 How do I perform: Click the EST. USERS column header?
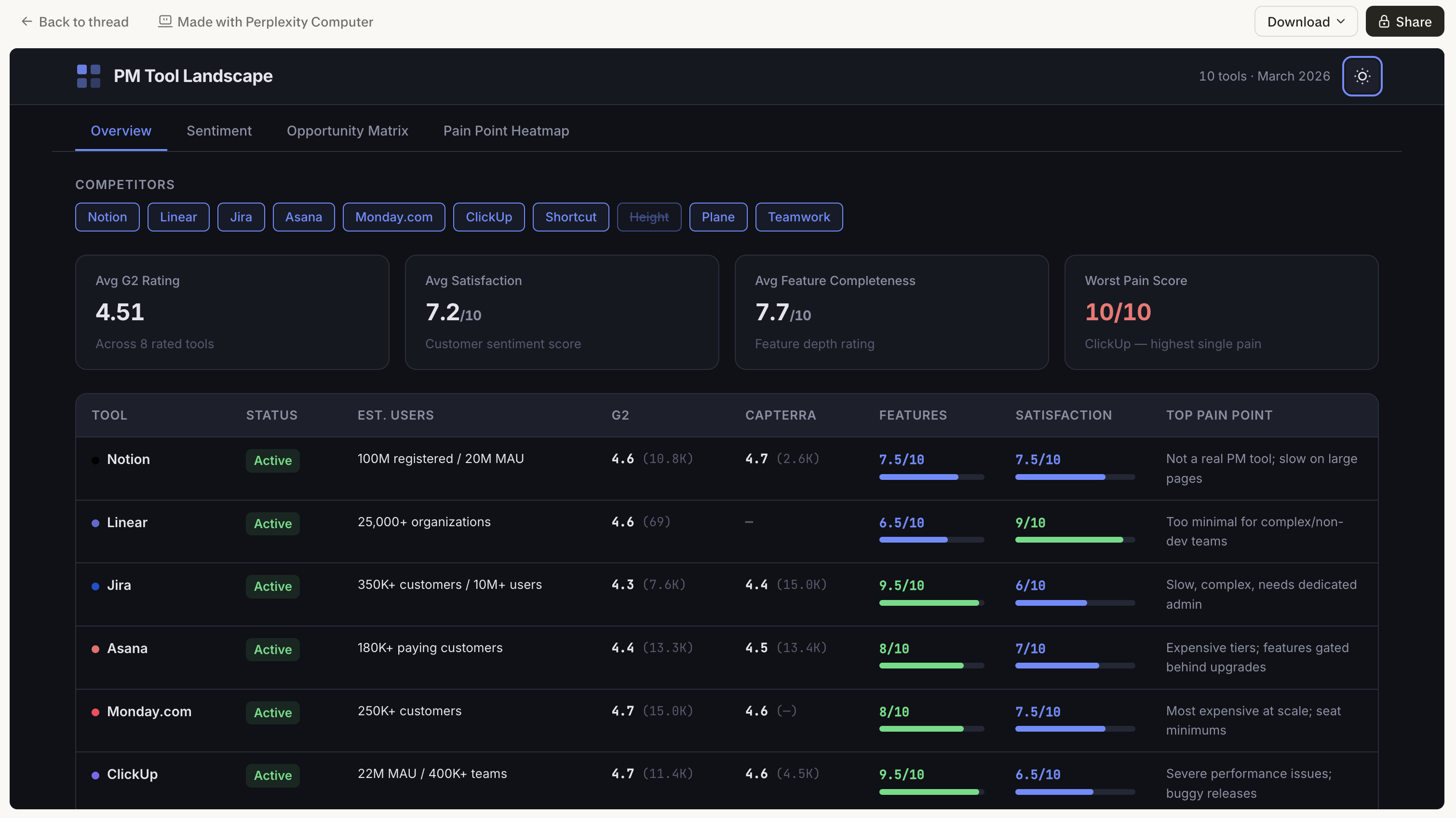396,415
